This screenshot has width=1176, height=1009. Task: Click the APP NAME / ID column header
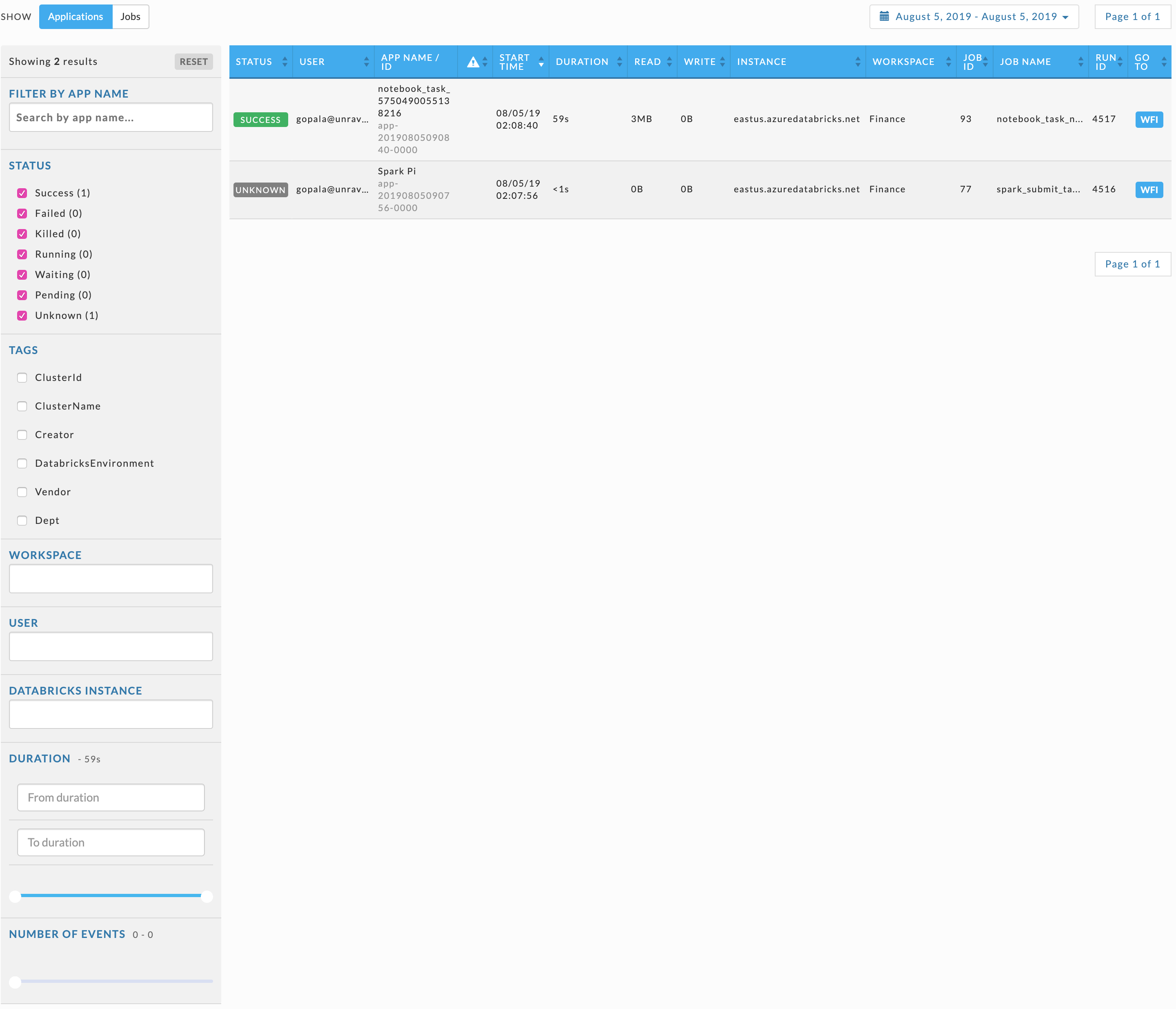(416, 62)
